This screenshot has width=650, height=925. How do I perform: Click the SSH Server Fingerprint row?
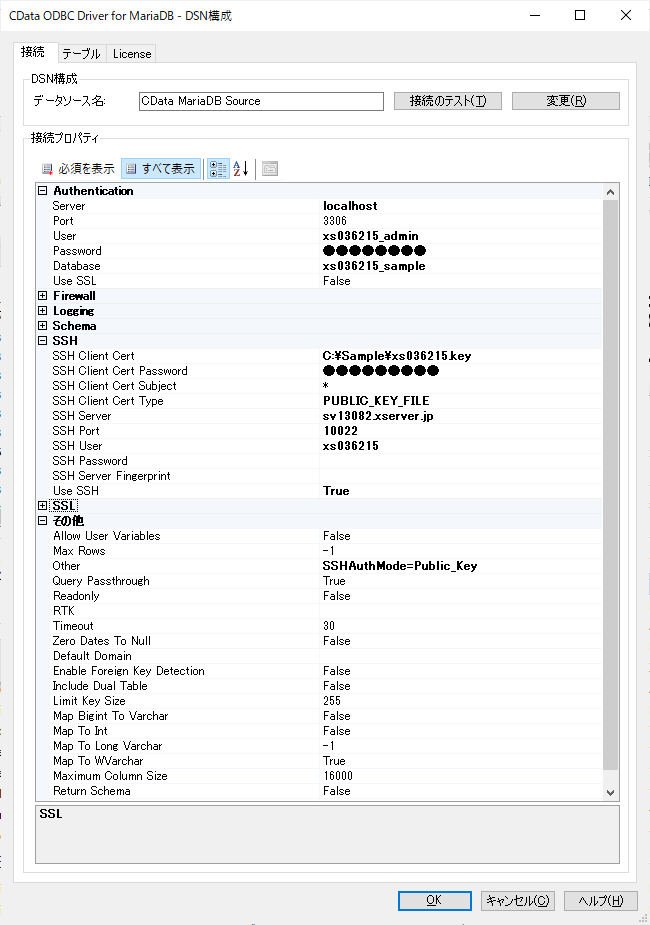coord(319,475)
